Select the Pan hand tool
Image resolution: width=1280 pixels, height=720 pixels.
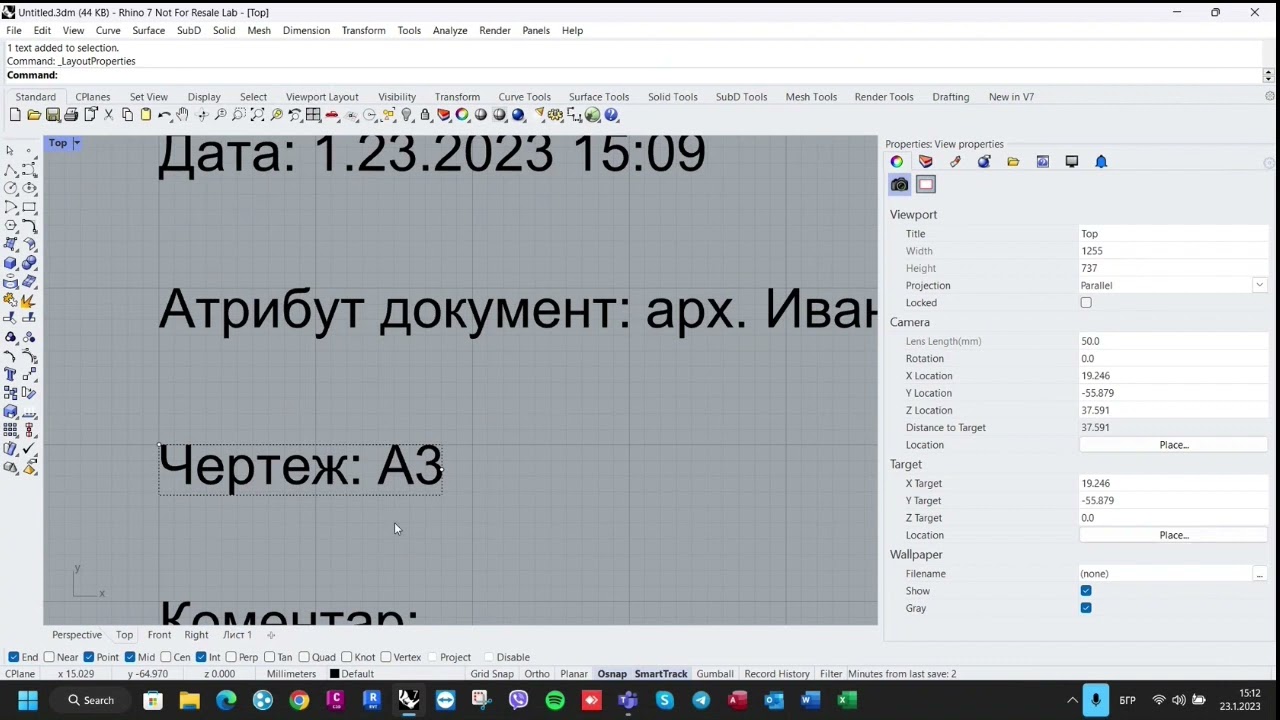[183, 115]
